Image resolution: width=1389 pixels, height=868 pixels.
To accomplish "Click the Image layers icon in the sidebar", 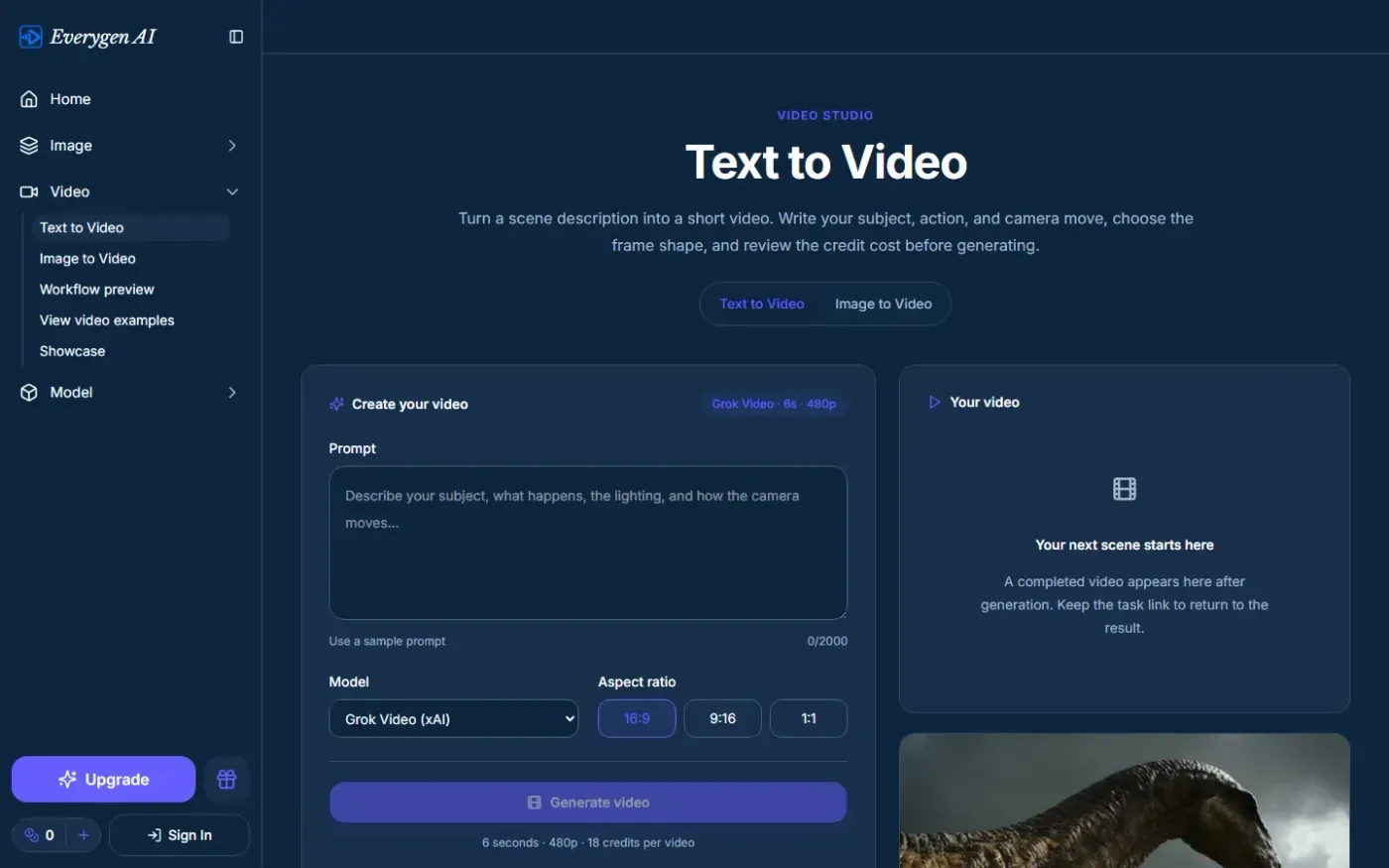I will tap(29, 145).
